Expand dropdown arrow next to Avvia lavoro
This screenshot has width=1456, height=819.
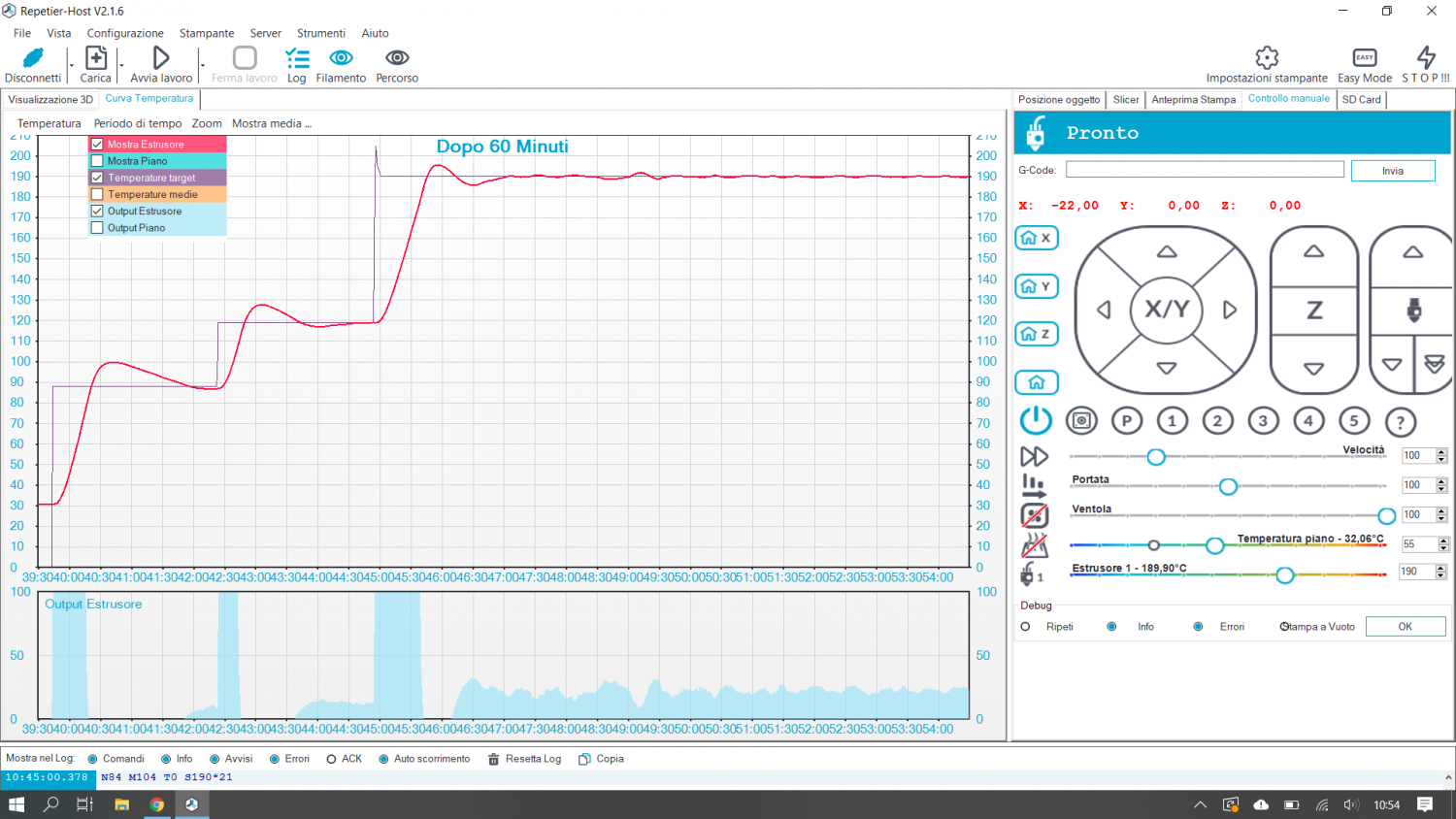click(x=202, y=66)
